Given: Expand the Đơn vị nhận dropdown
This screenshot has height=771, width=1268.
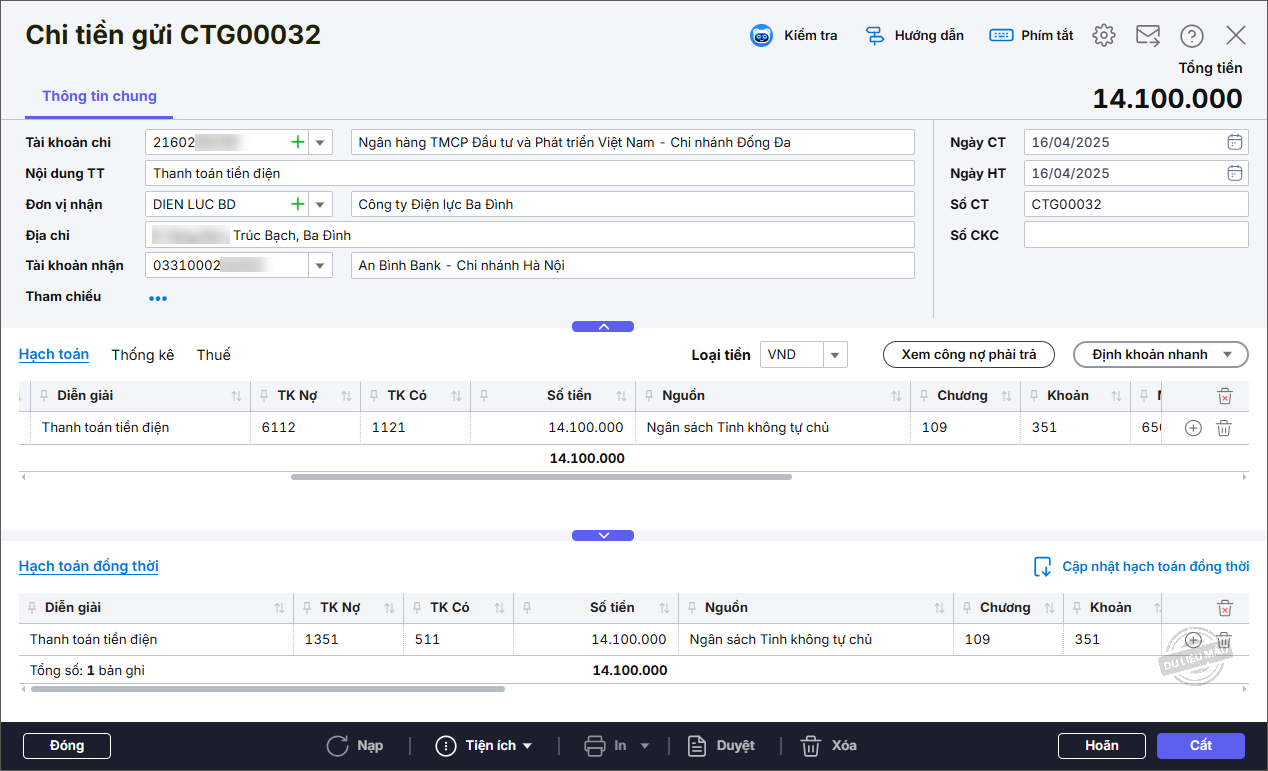Looking at the screenshot, I should click(x=320, y=205).
